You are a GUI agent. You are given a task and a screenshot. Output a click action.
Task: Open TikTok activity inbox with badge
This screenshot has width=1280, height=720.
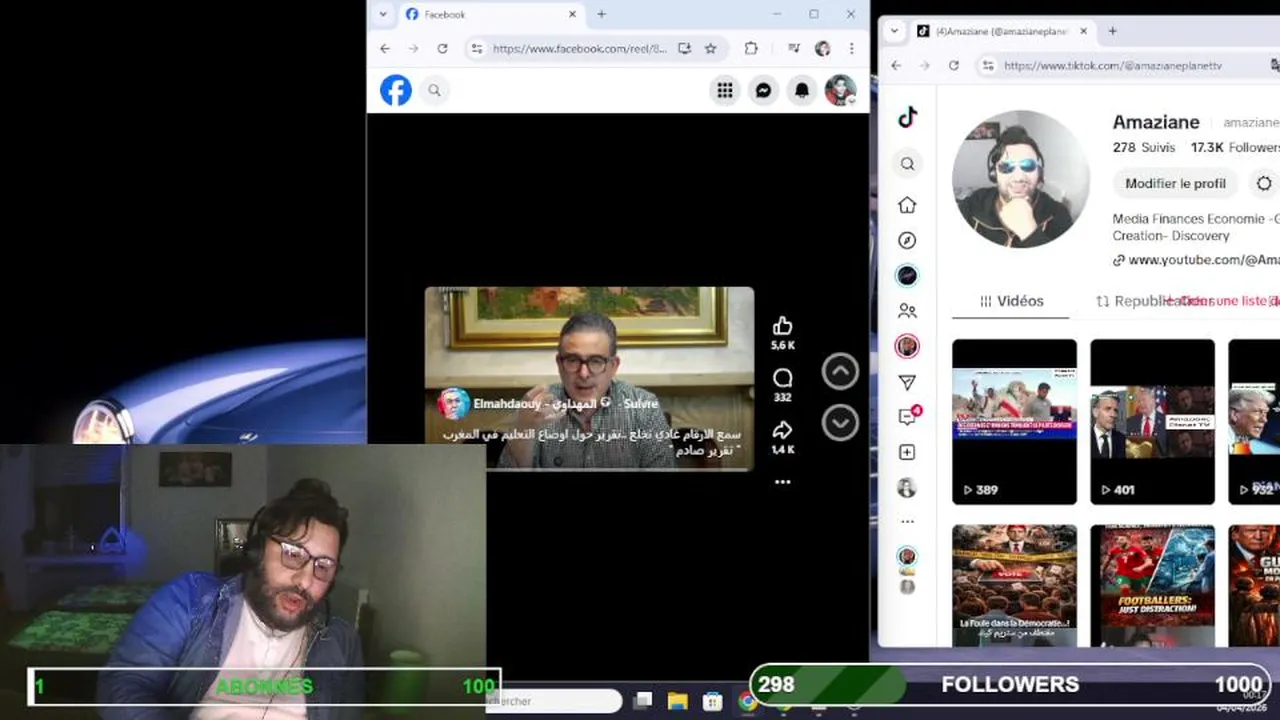point(908,416)
